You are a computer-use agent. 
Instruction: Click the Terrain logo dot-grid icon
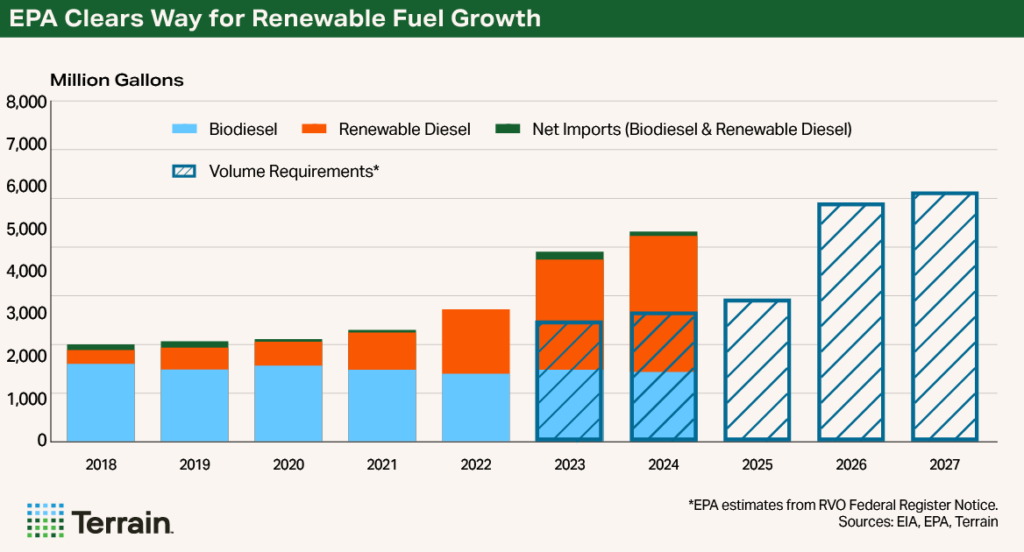click(45, 521)
